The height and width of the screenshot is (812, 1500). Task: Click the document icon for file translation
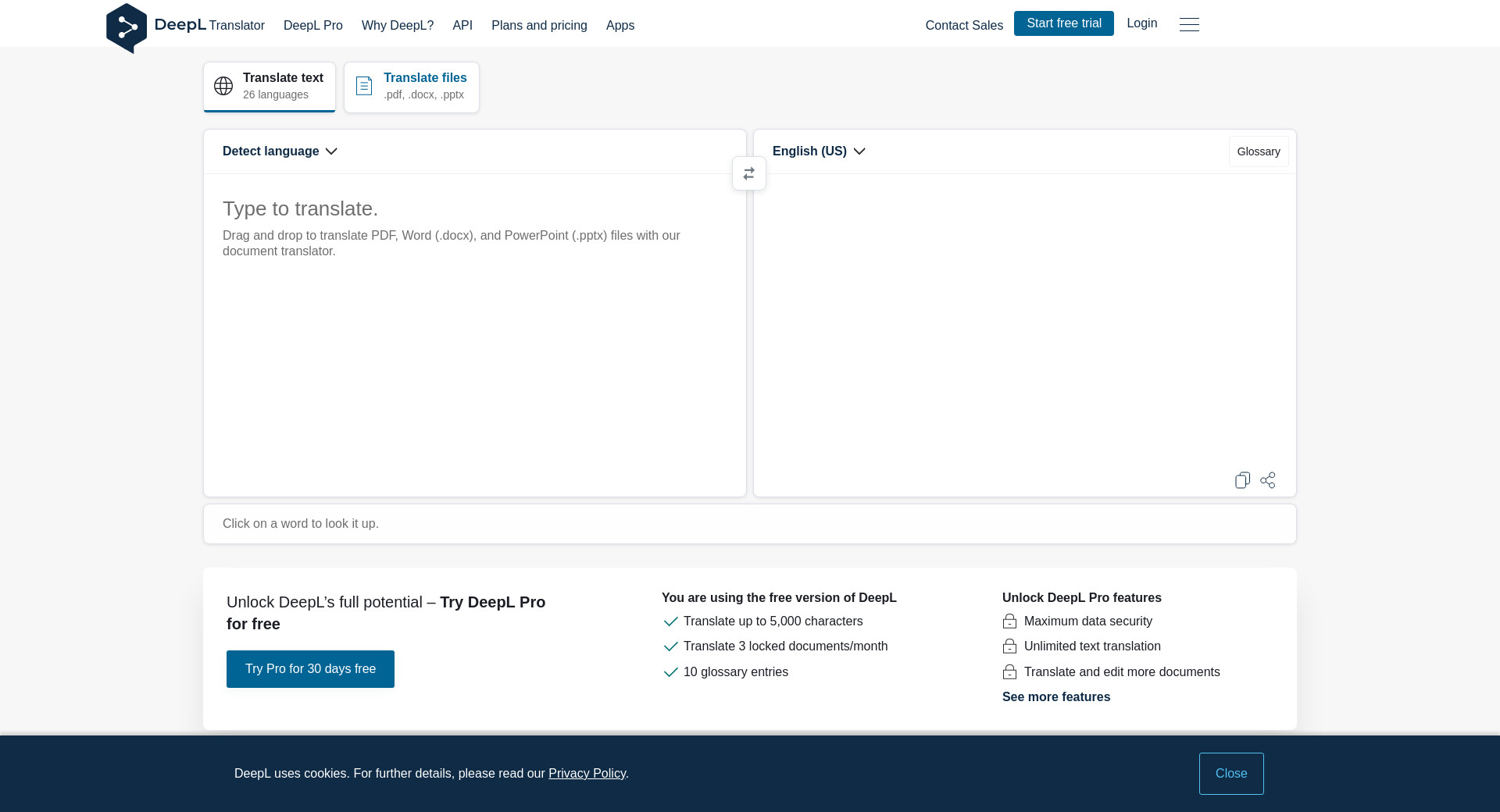(364, 86)
